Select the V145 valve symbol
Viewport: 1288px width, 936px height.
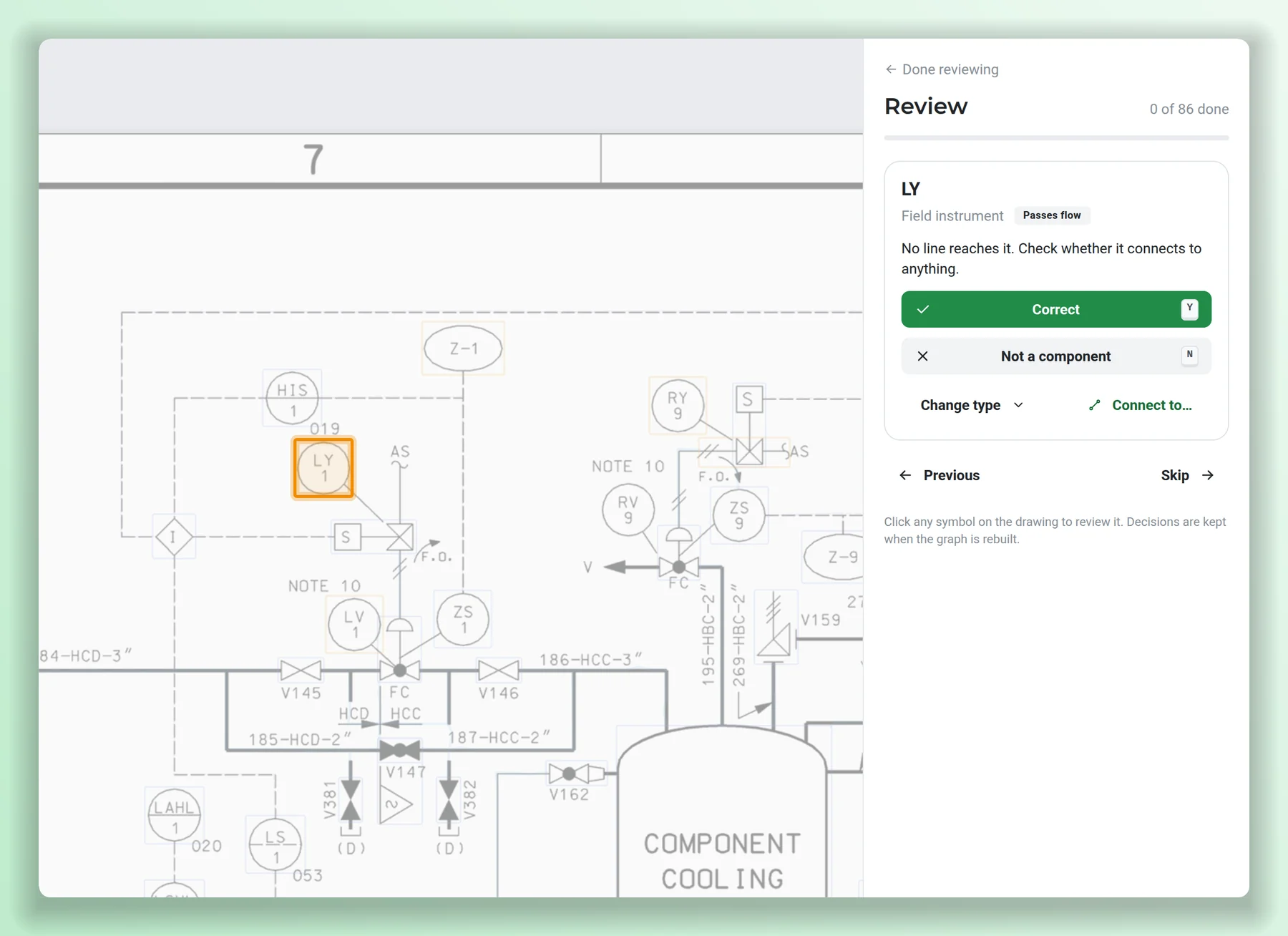(x=301, y=671)
